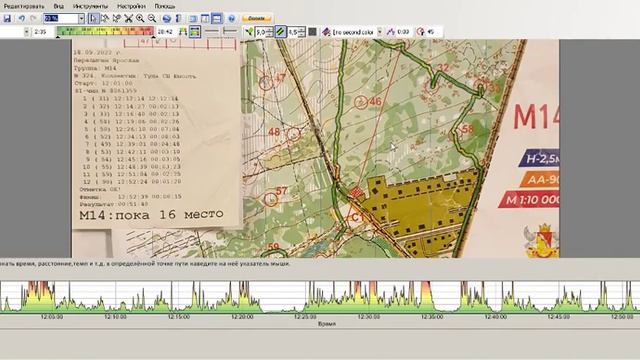Toggle the route line mask icon
Screen dimensions: 640x360
(x=280, y=31)
